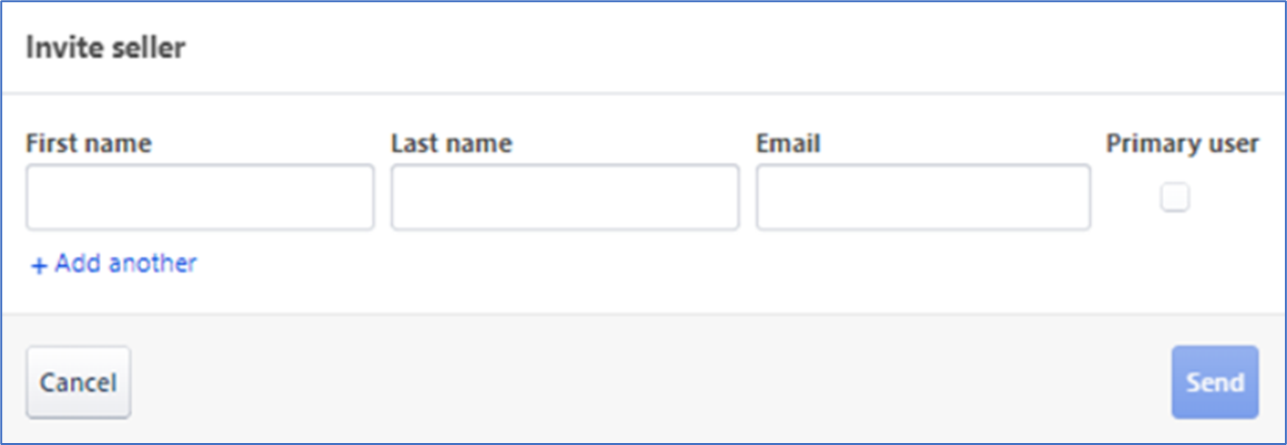
Task: Submit the seller invitation
Action: click(x=1215, y=382)
